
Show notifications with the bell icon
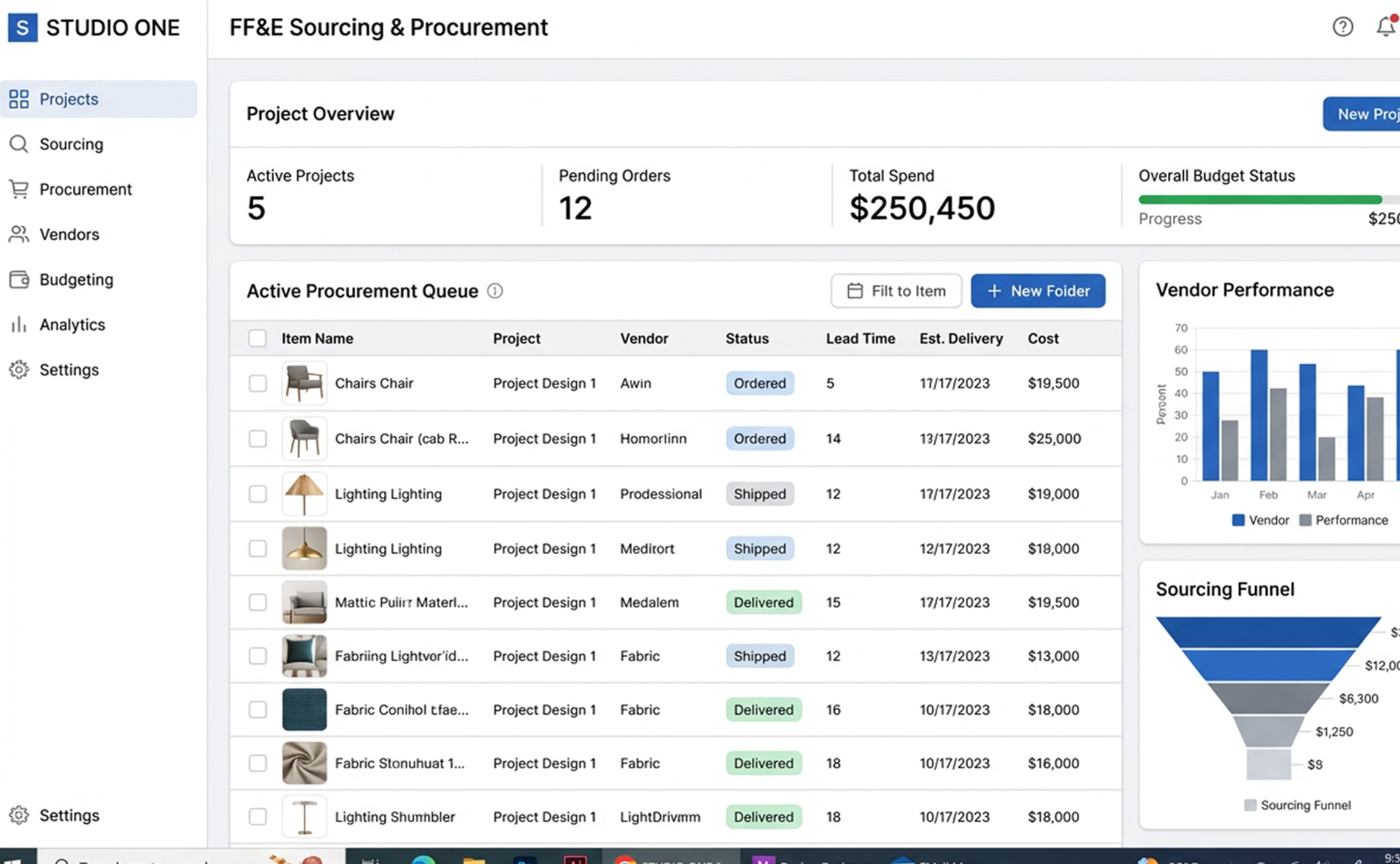pyautogui.click(x=1386, y=27)
